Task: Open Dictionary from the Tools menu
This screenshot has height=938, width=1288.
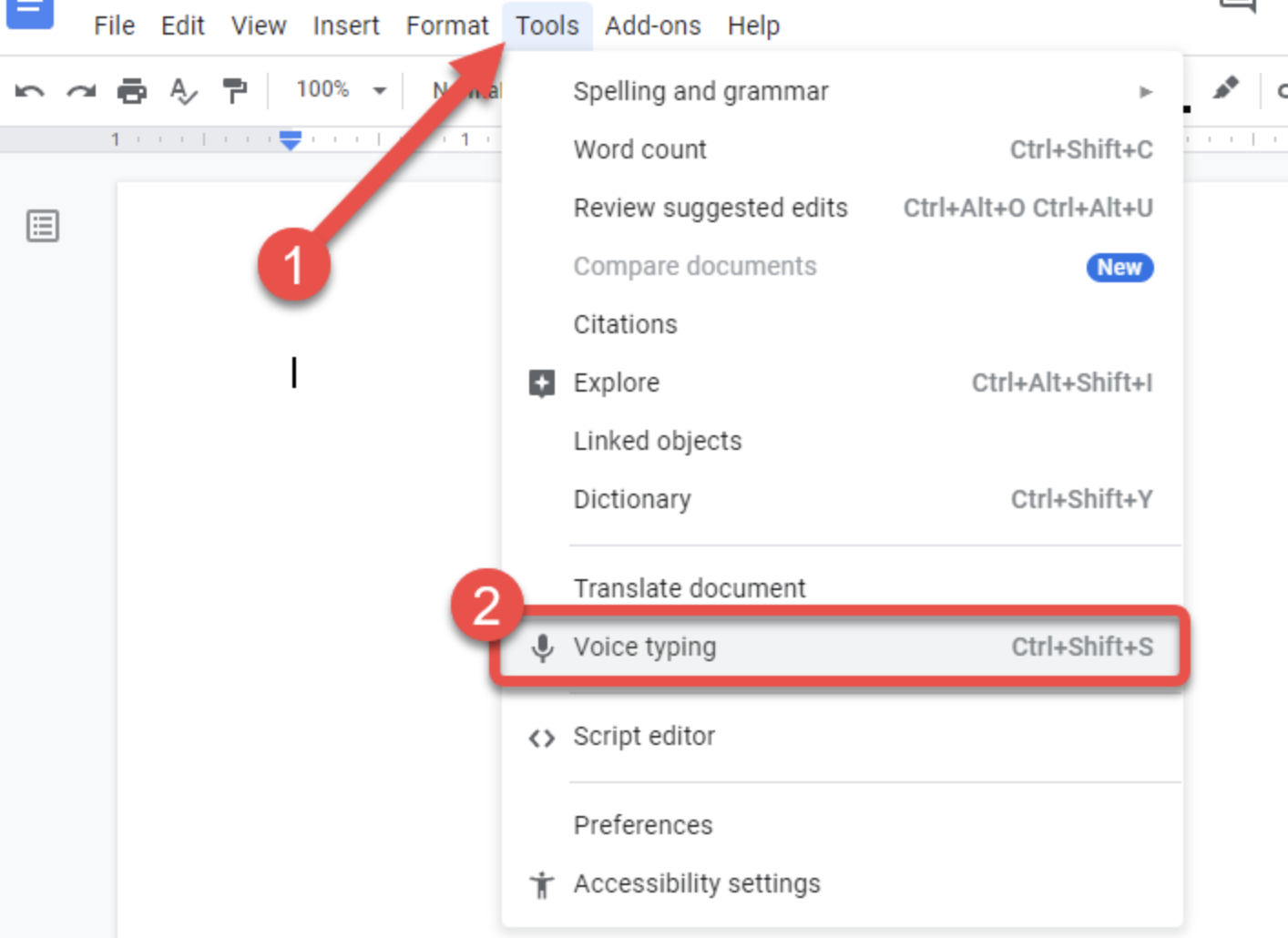Action: [x=843, y=499]
